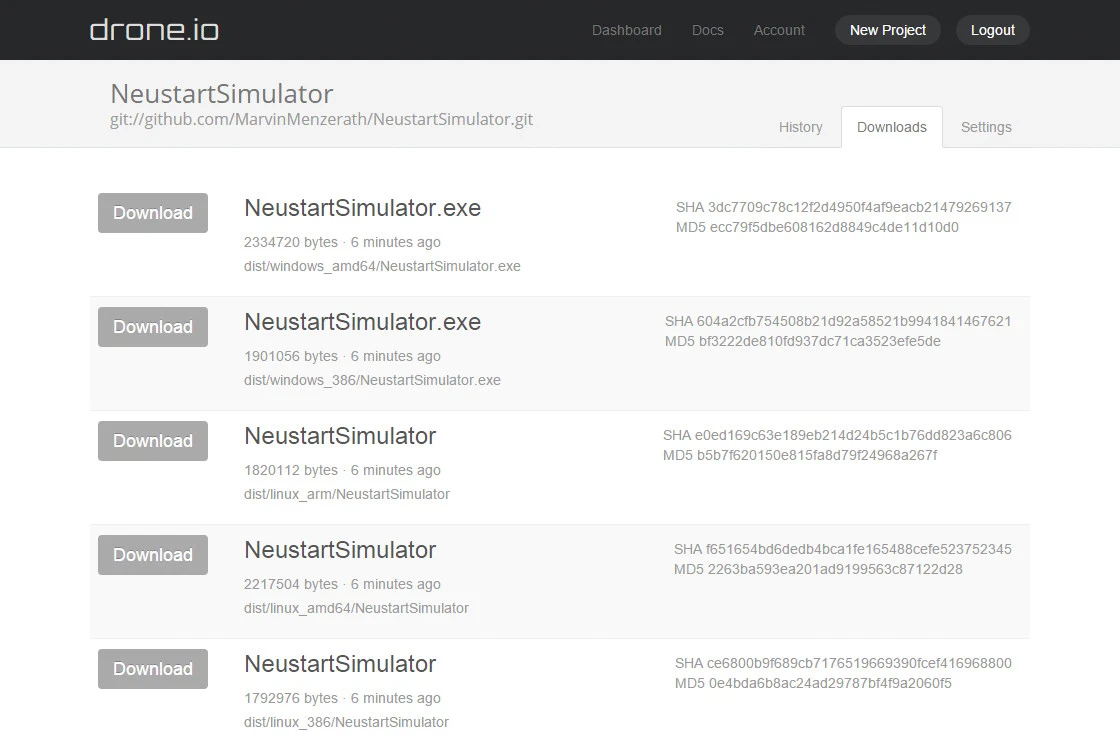Open the Dashboard menu item
This screenshot has width=1120, height=750.
pos(626,30)
